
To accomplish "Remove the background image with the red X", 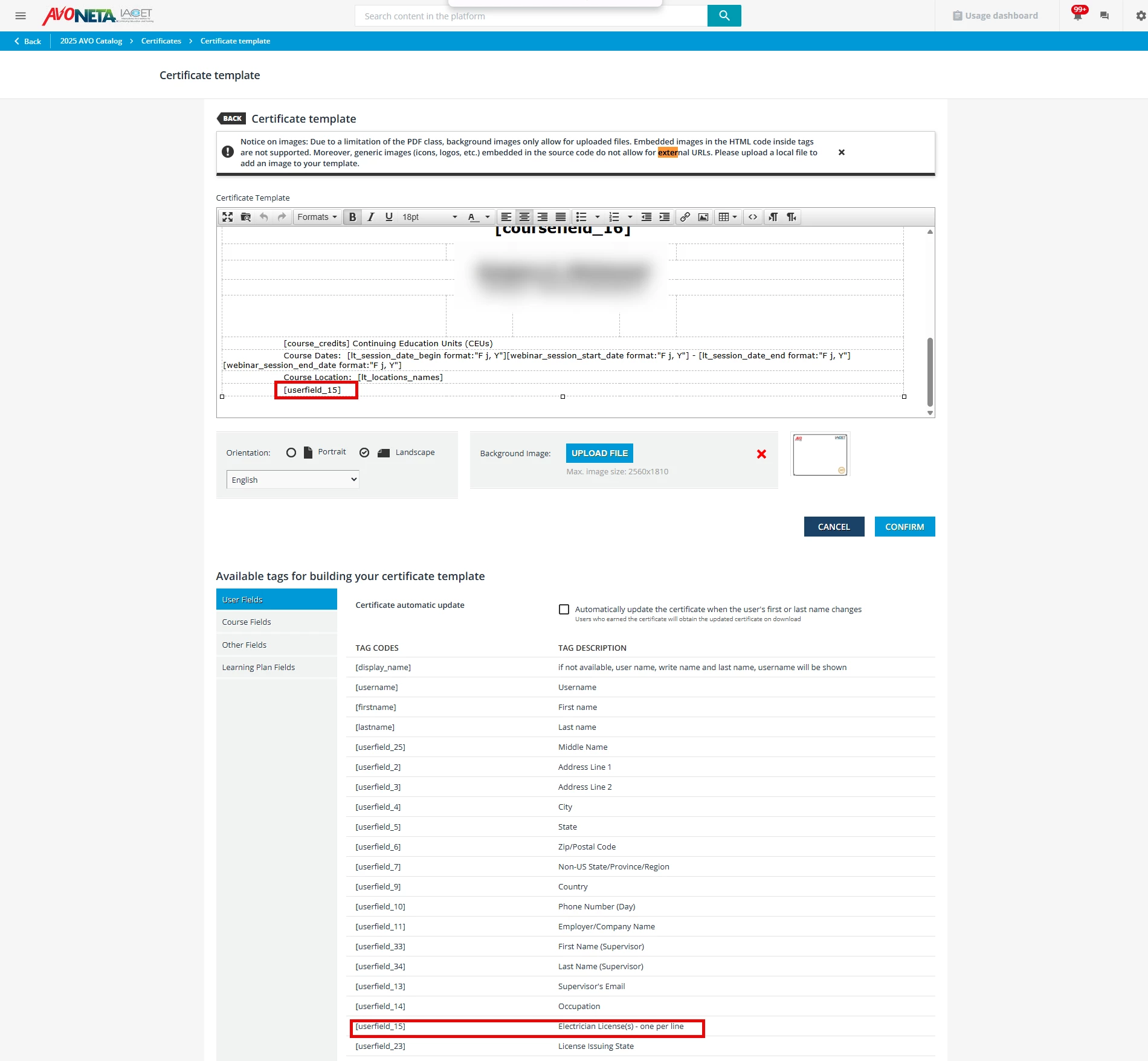I will [x=761, y=454].
